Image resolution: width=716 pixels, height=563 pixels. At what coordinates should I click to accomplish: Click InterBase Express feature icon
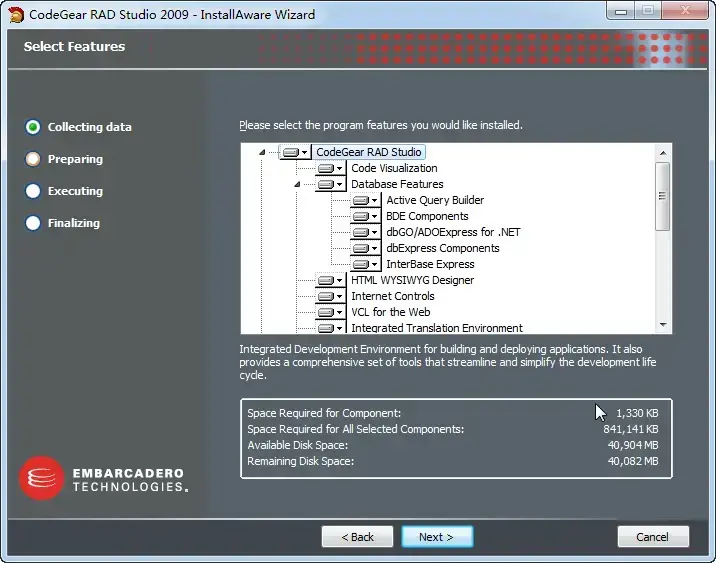[x=365, y=264]
